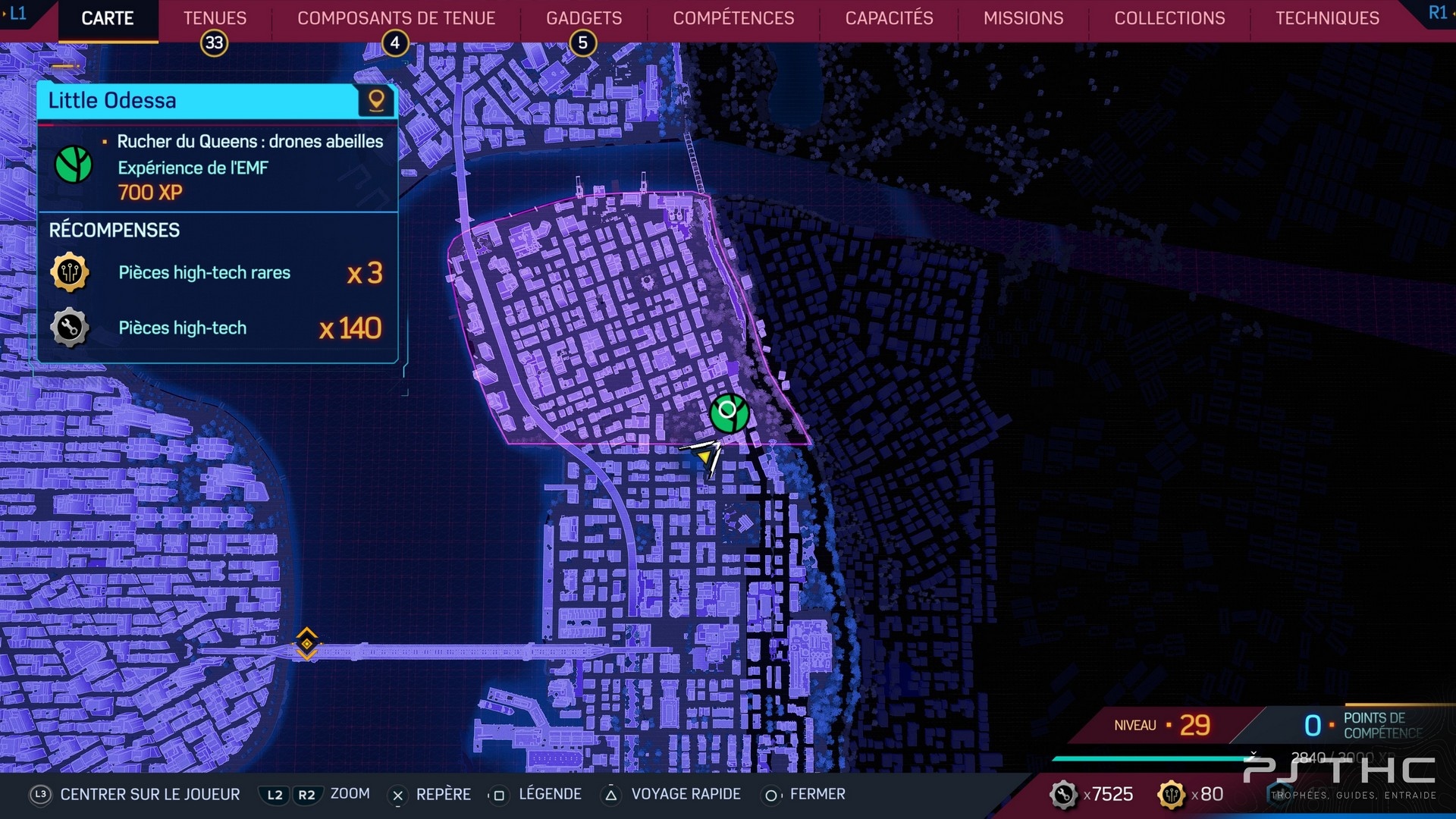Click the location pin icon beside Little Odessa
This screenshot has width=1456, height=819.
click(376, 100)
